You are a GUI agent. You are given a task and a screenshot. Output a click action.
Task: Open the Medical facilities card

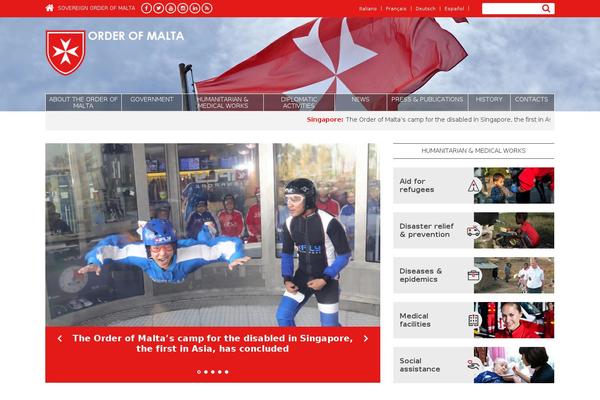pyautogui.click(x=474, y=320)
